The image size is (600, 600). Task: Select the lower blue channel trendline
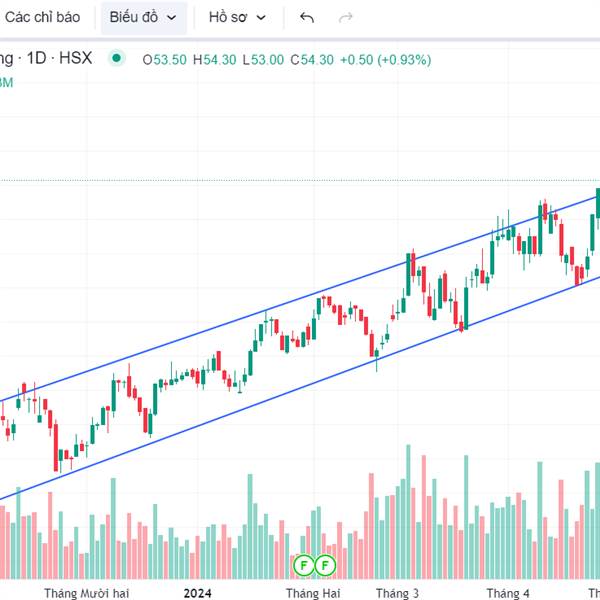(298, 388)
